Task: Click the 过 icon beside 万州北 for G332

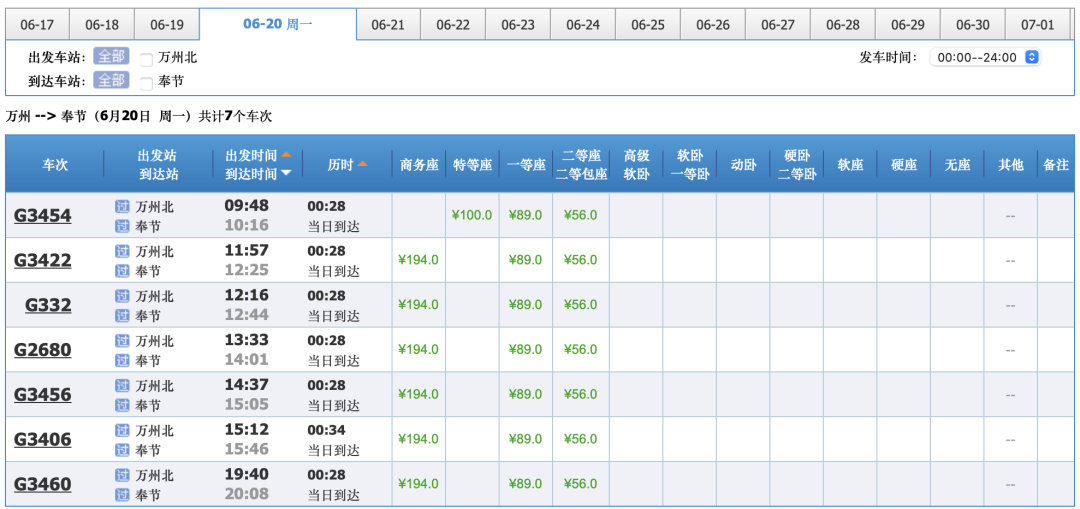Action: 122,296
